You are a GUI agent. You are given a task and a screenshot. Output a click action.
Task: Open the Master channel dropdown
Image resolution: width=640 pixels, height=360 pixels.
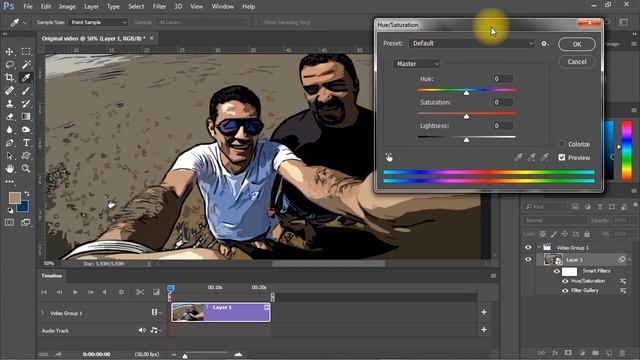coord(417,64)
